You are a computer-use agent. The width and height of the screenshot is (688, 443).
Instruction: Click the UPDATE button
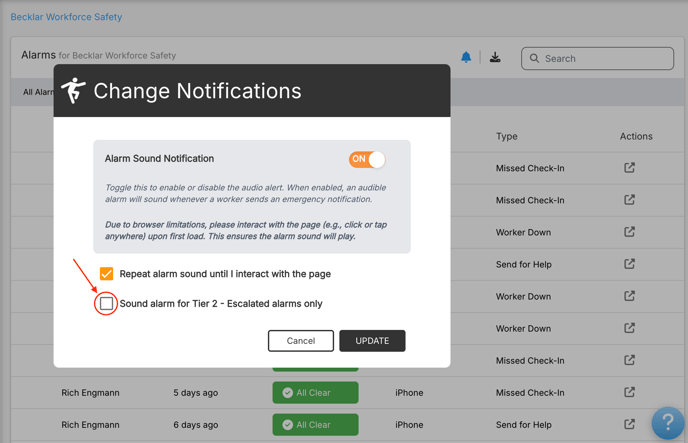[x=372, y=341]
